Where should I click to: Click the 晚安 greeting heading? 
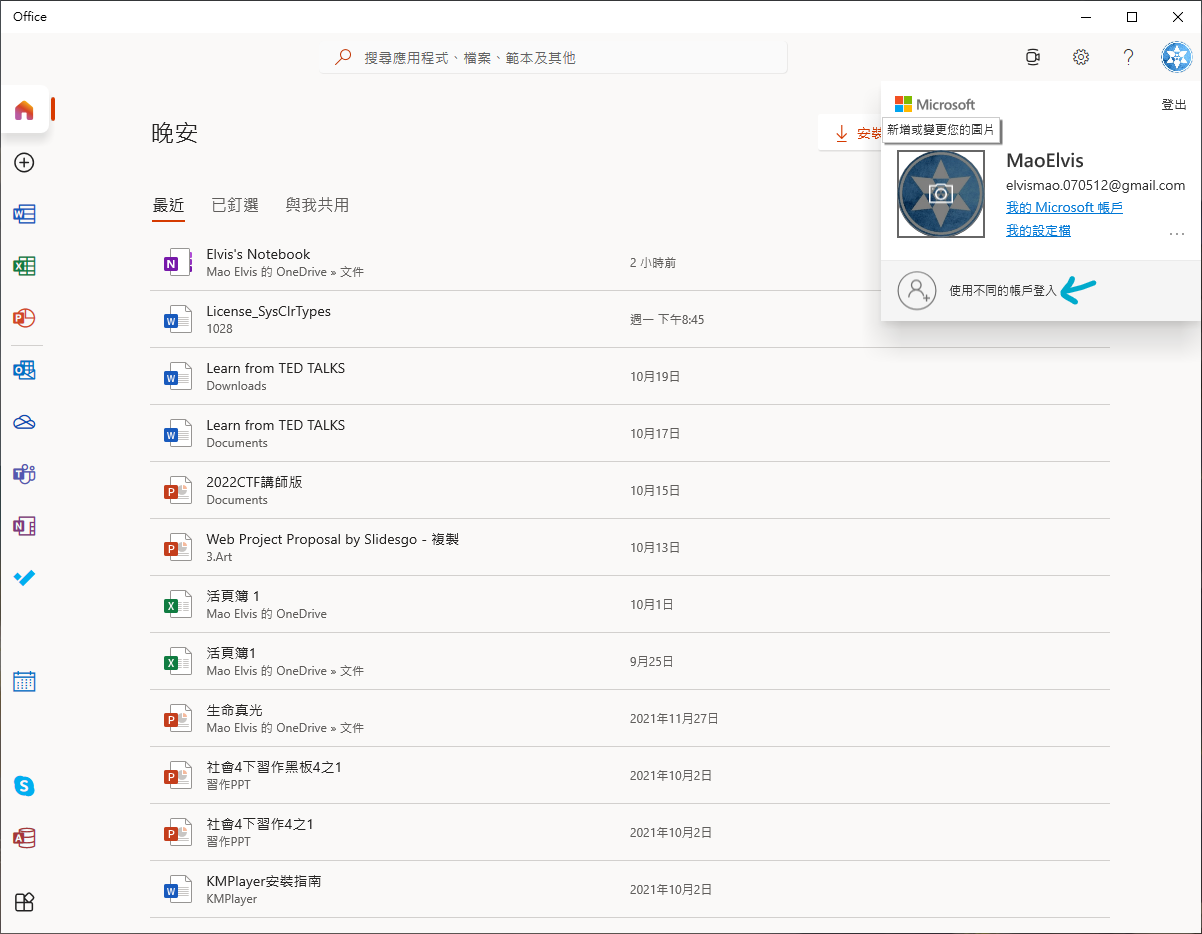tap(175, 133)
